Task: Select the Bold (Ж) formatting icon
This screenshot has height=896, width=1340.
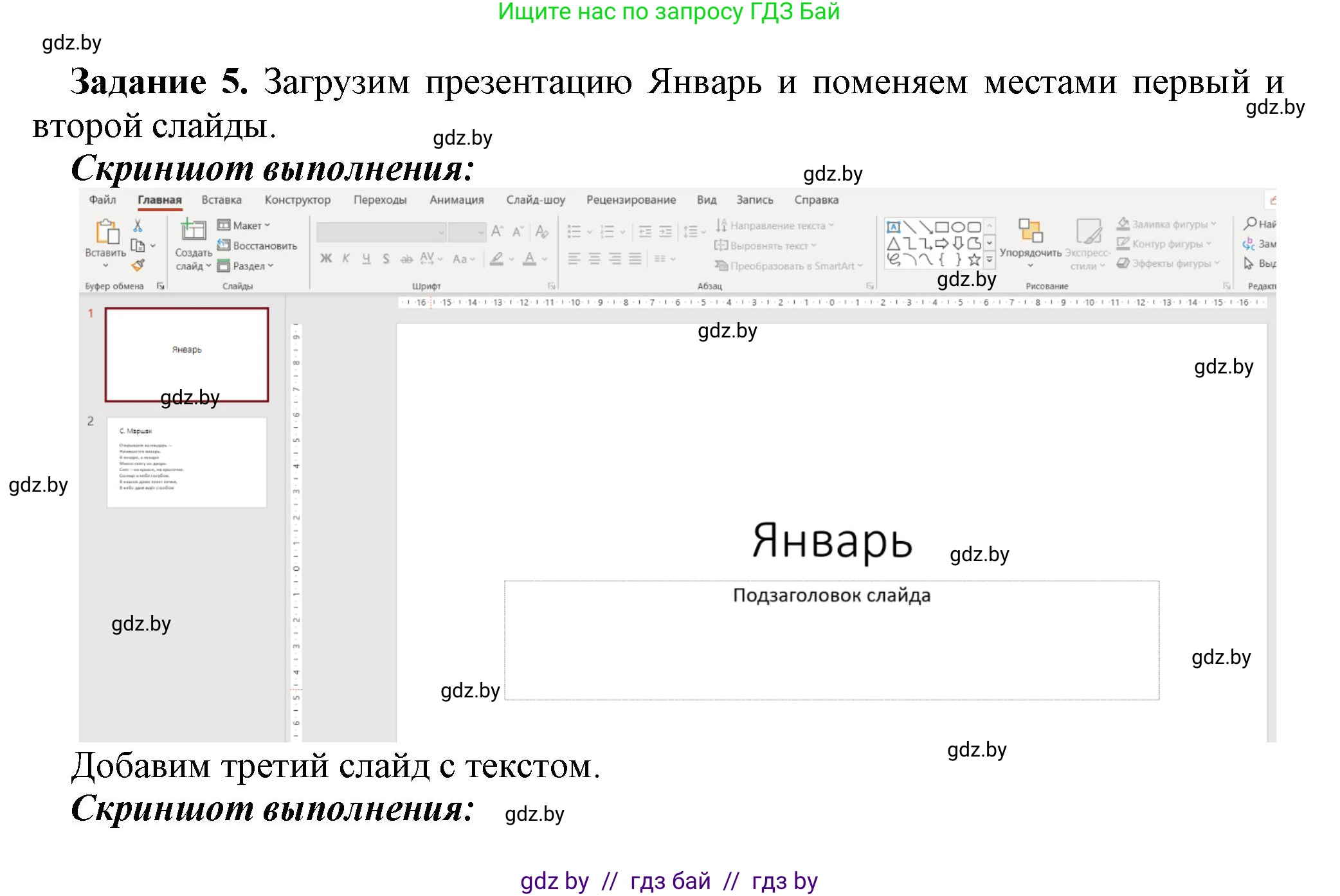Action: tap(325, 258)
